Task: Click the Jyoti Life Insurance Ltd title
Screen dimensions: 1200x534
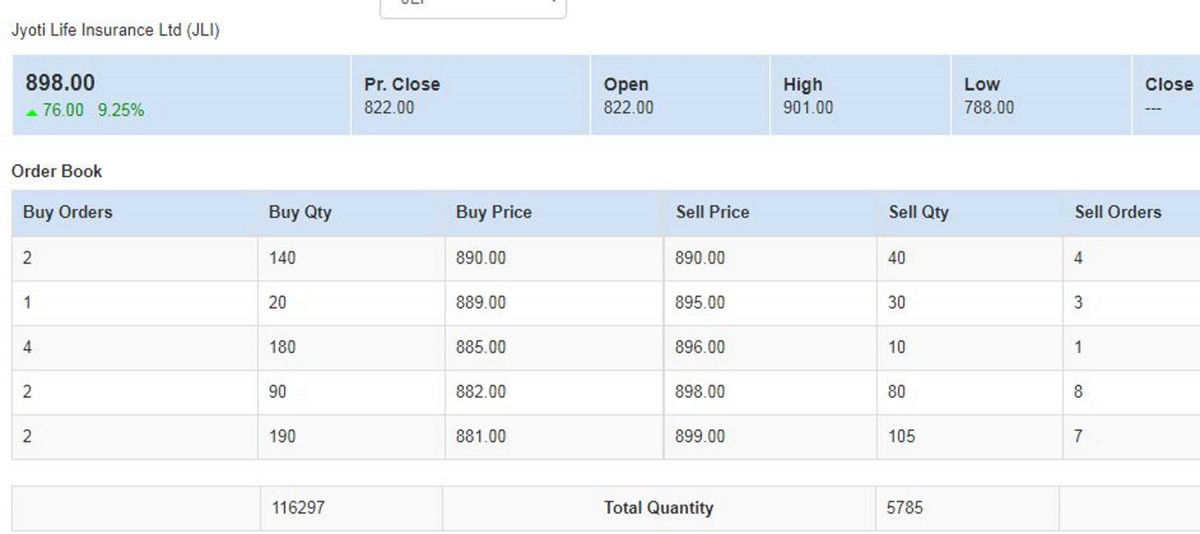Action: pos(115,30)
